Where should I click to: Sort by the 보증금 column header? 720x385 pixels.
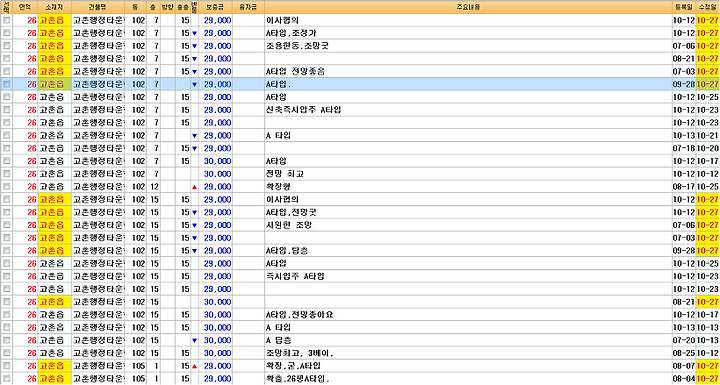tap(215, 7)
